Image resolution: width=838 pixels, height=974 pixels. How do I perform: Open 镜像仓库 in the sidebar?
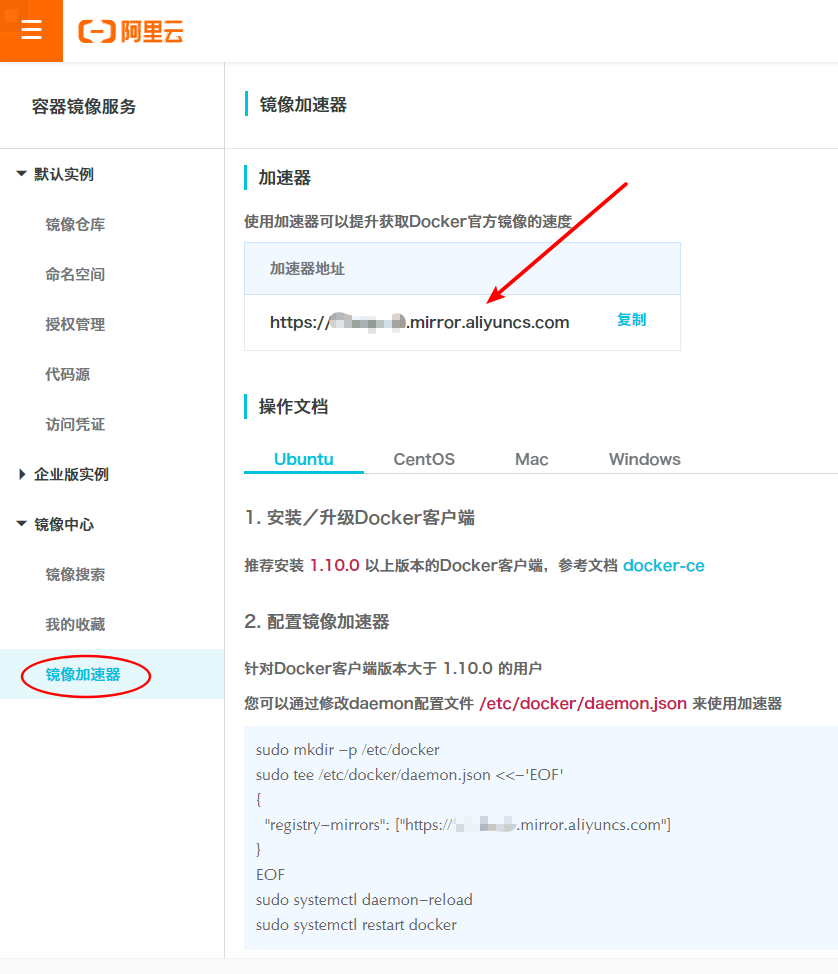click(x=75, y=224)
